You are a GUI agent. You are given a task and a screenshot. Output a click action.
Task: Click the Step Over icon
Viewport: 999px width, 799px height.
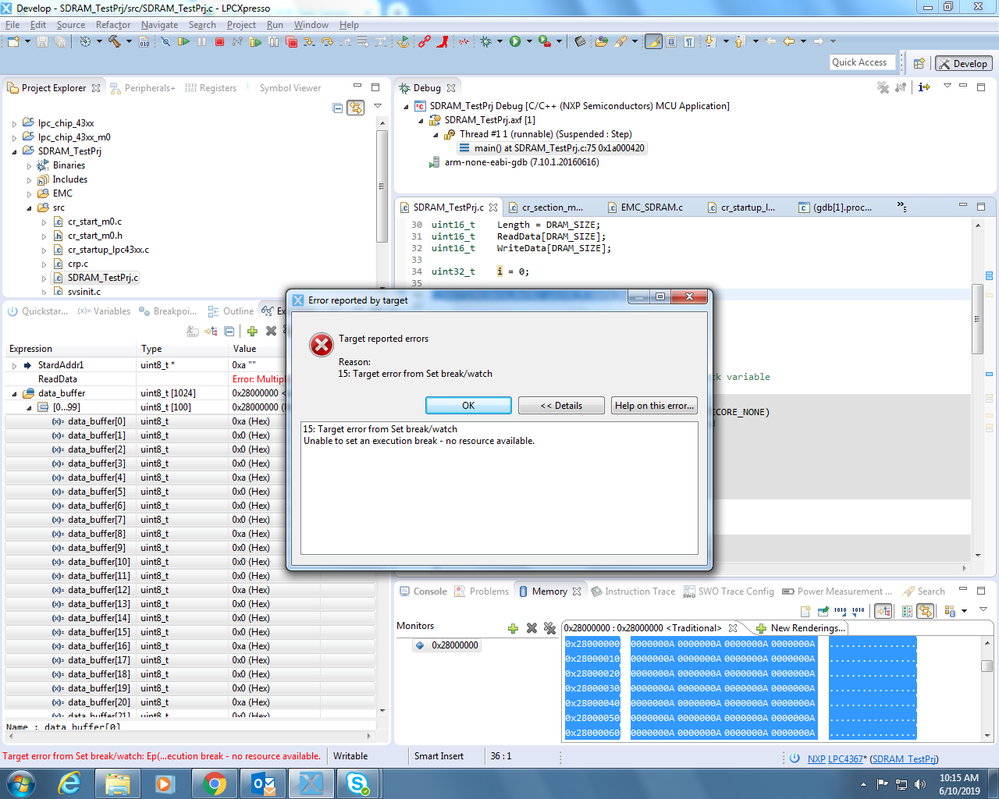click(327, 42)
